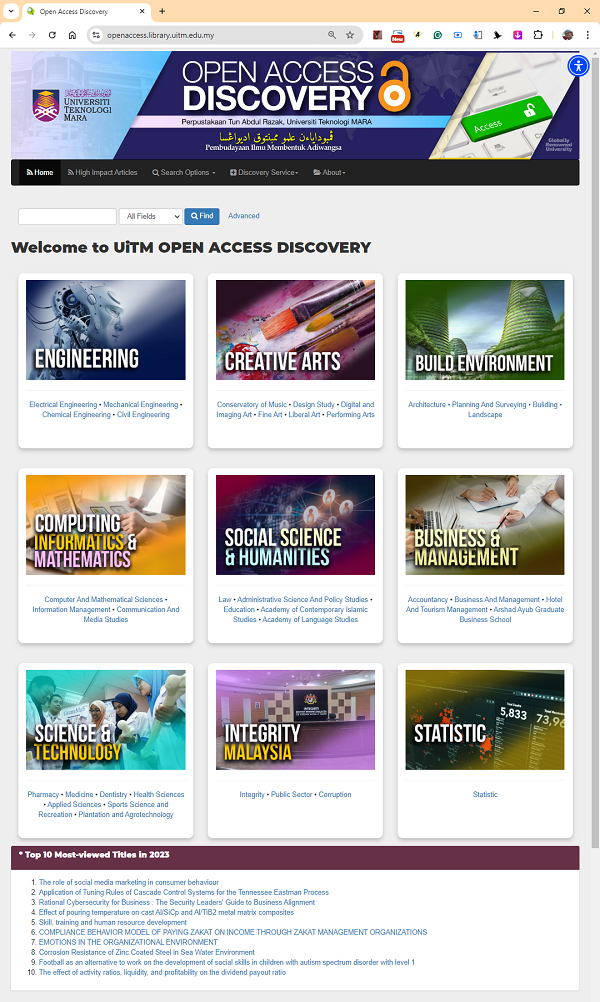Go to the browser home page icon

pos(72,35)
